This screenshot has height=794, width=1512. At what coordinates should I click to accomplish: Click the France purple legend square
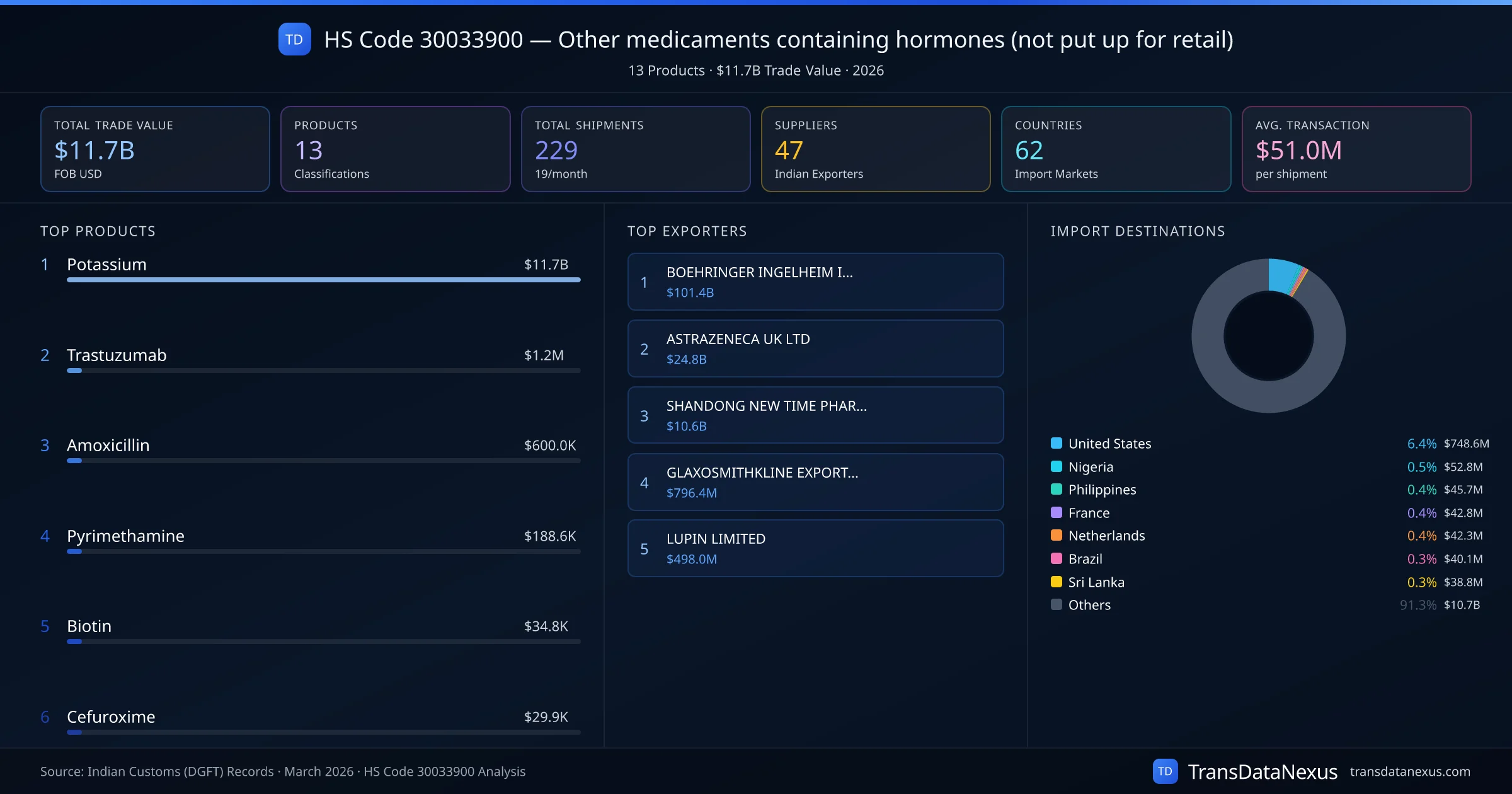(1057, 512)
